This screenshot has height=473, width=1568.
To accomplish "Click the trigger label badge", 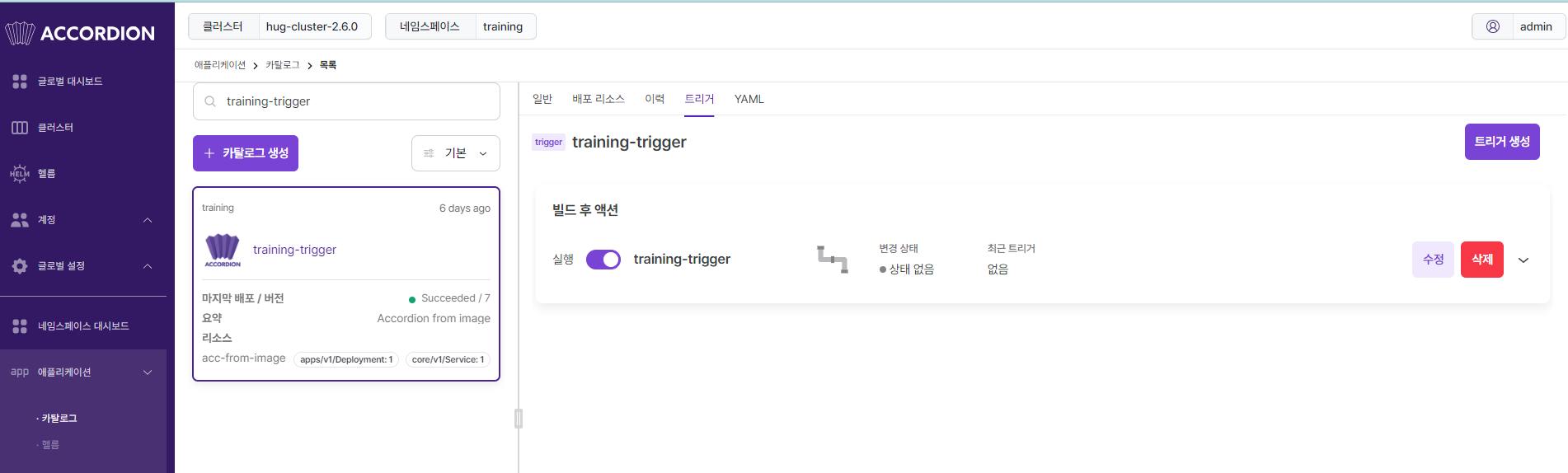I will tap(548, 143).
